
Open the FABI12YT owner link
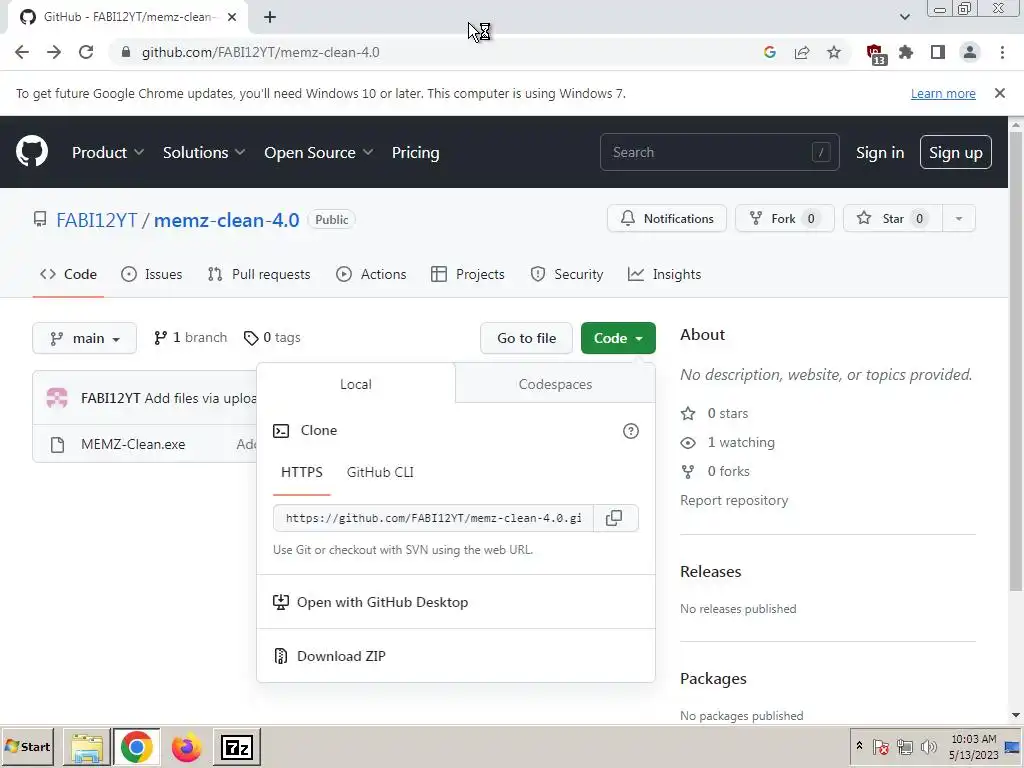pyautogui.click(x=97, y=220)
